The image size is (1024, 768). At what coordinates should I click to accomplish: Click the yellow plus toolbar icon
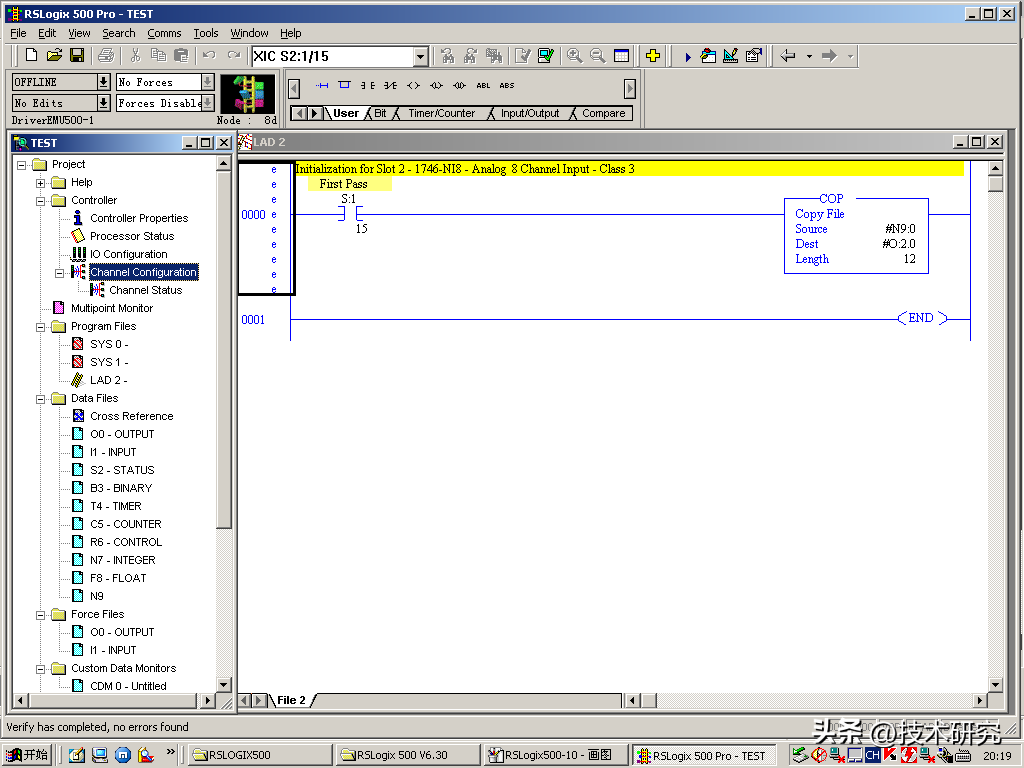coord(653,56)
